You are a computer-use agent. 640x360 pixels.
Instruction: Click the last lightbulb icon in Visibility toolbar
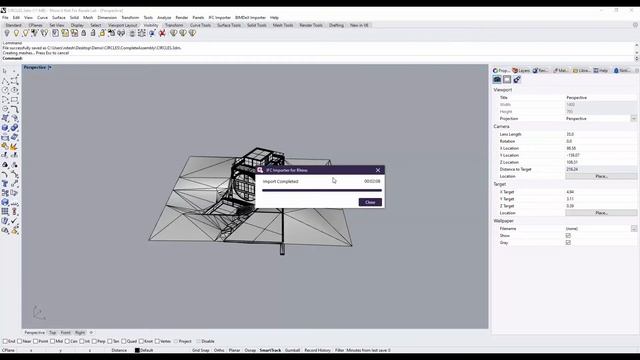tap(192, 33)
